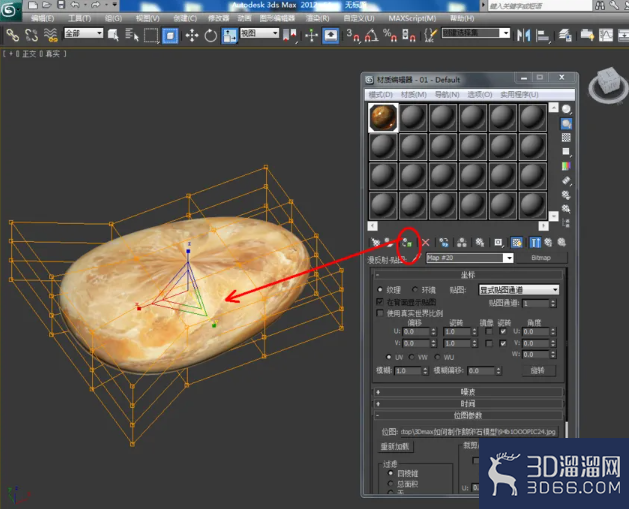Select the UV radio button
629x509 pixels.
click(x=388, y=357)
